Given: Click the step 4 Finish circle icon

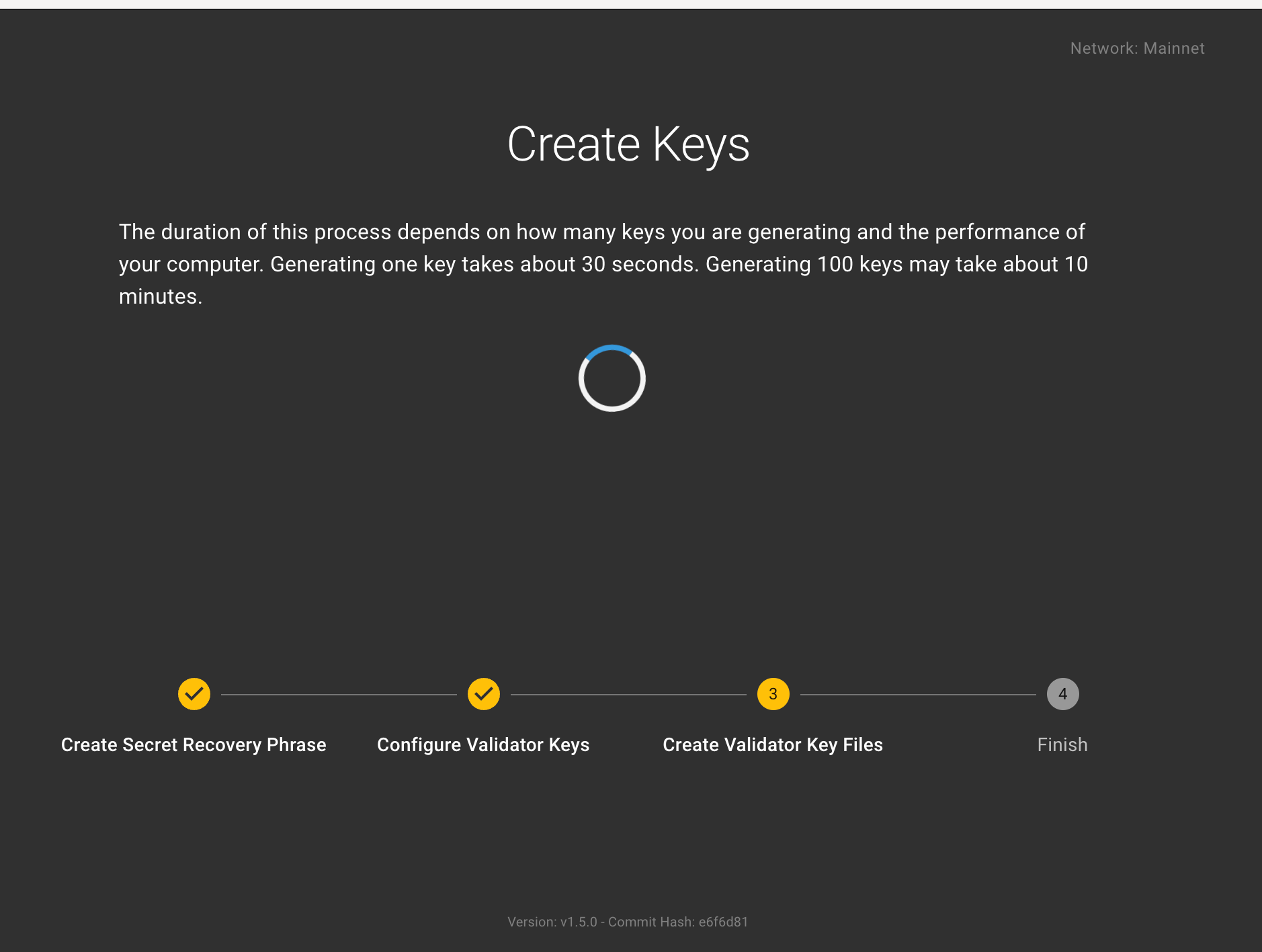Looking at the screenshot, I should click(1063, 694).
